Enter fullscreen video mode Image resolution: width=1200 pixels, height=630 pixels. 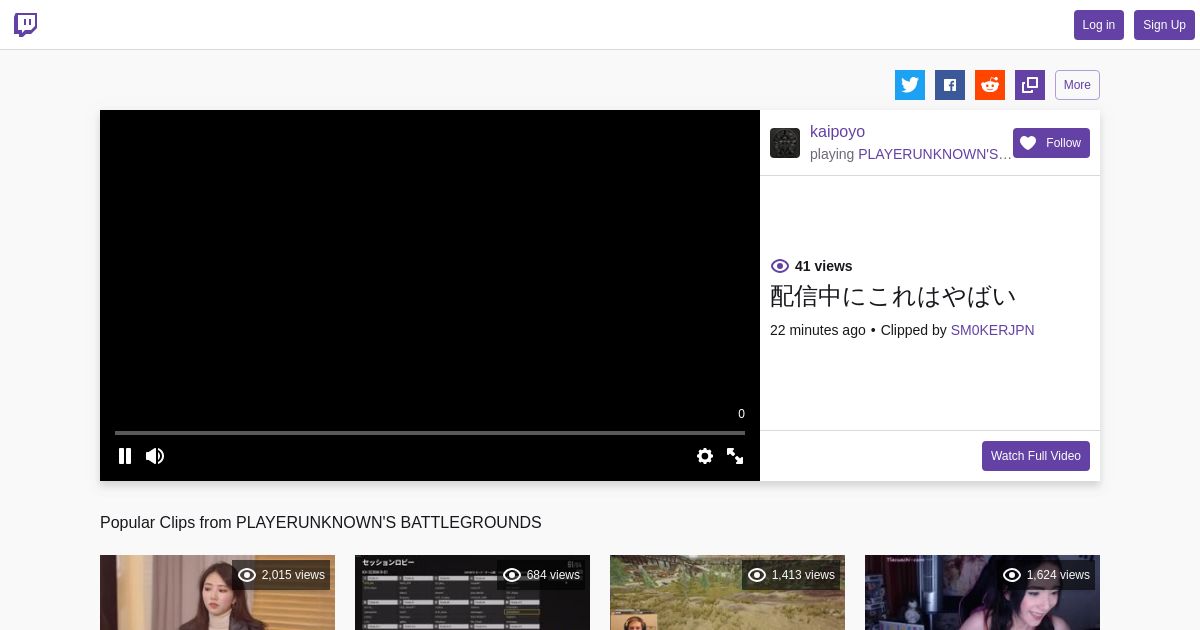point(735,456)
